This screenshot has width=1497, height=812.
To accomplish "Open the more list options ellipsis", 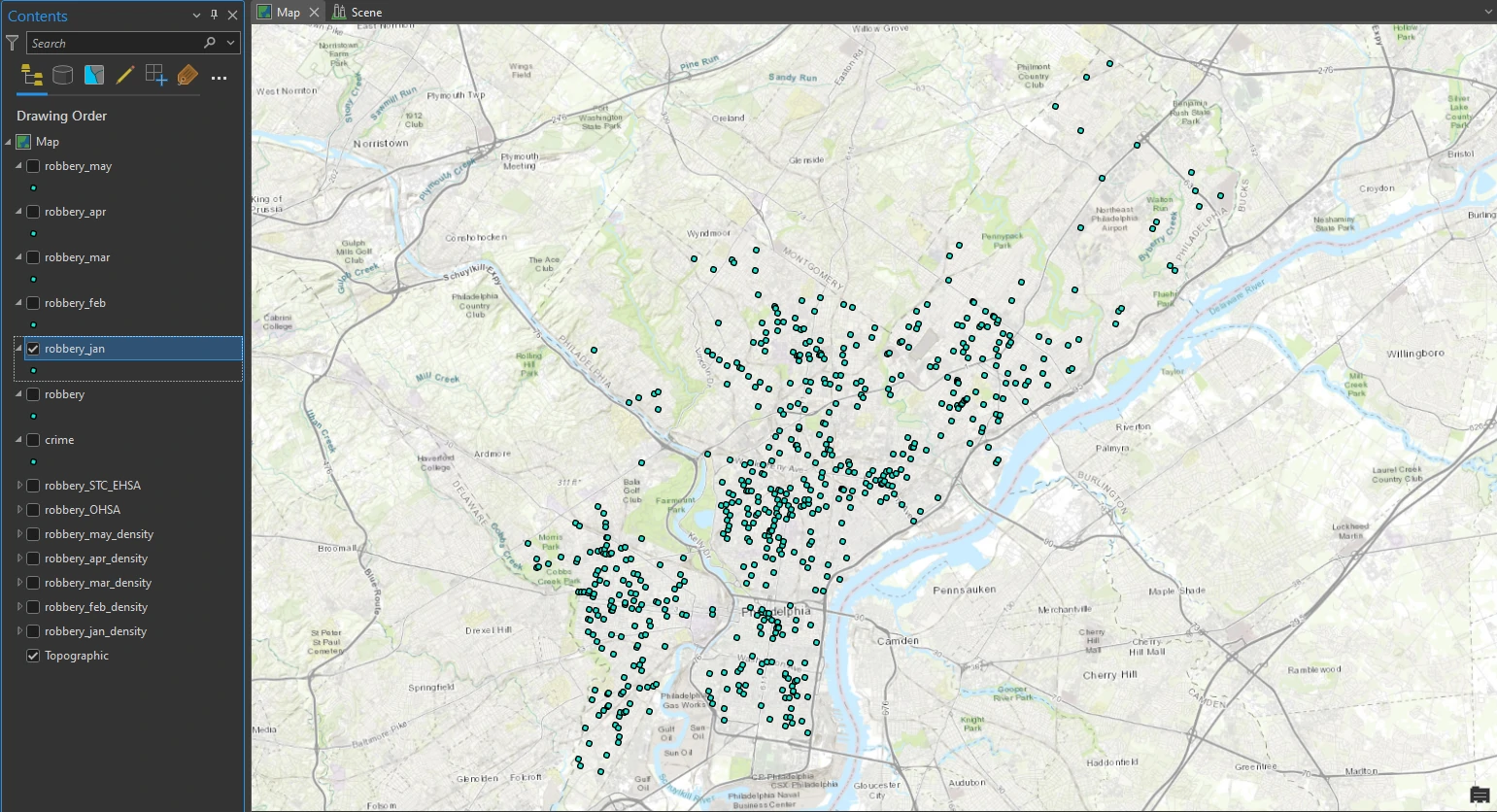I will 219,78.
